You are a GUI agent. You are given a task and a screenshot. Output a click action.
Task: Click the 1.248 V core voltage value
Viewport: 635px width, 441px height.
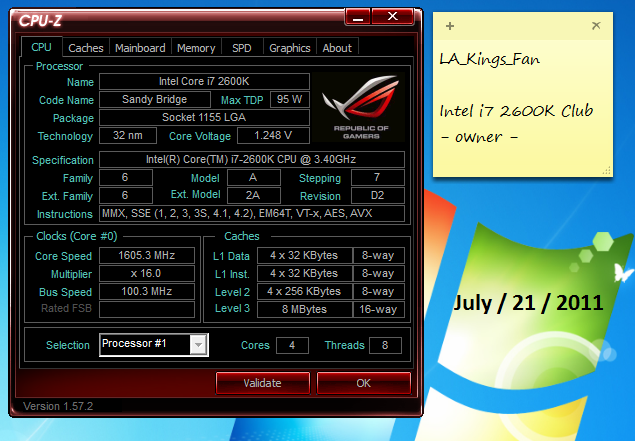tap(273, 135)
